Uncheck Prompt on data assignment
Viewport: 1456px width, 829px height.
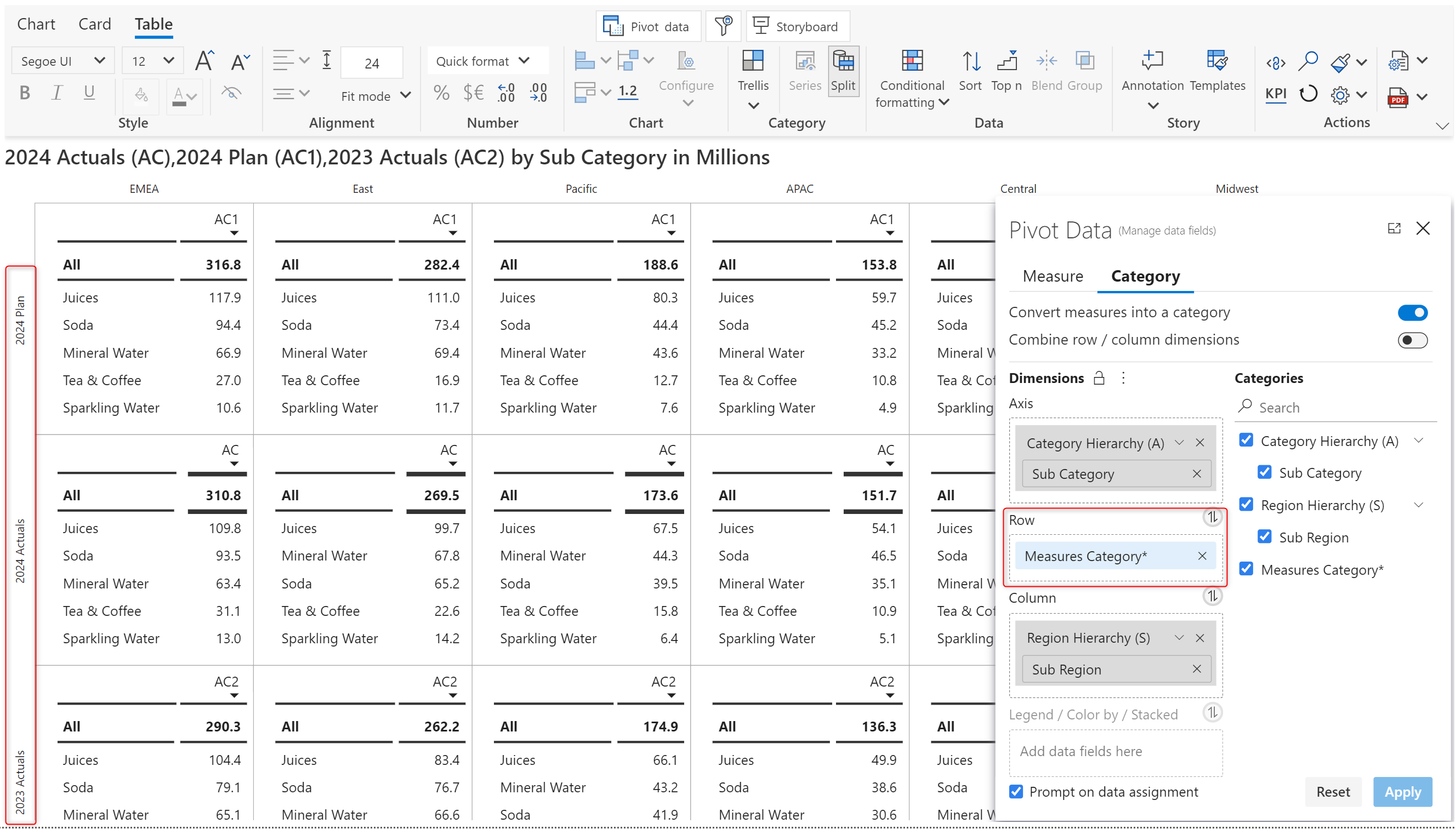tap(1016, 791)
